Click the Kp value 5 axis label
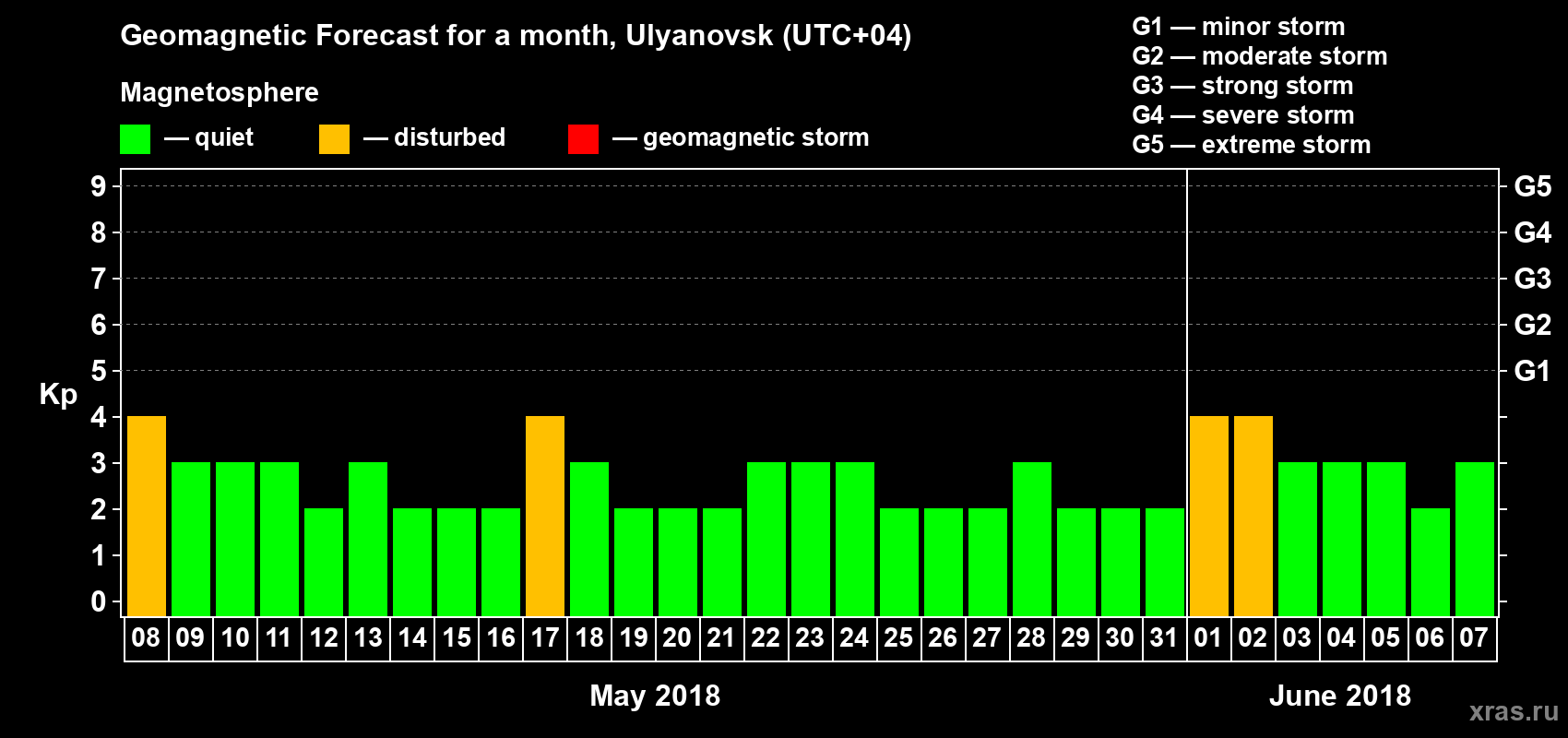 coord(99,371)
